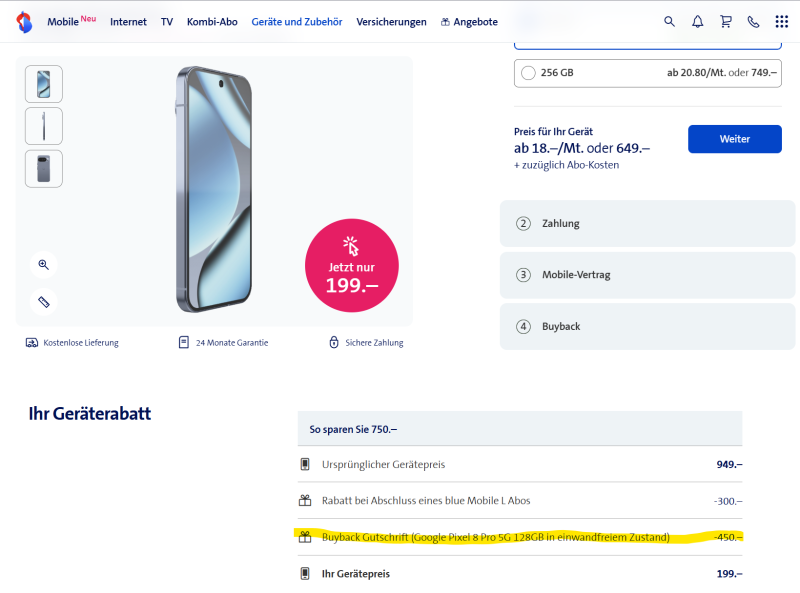Click the phone contact icon

point(753,22)
